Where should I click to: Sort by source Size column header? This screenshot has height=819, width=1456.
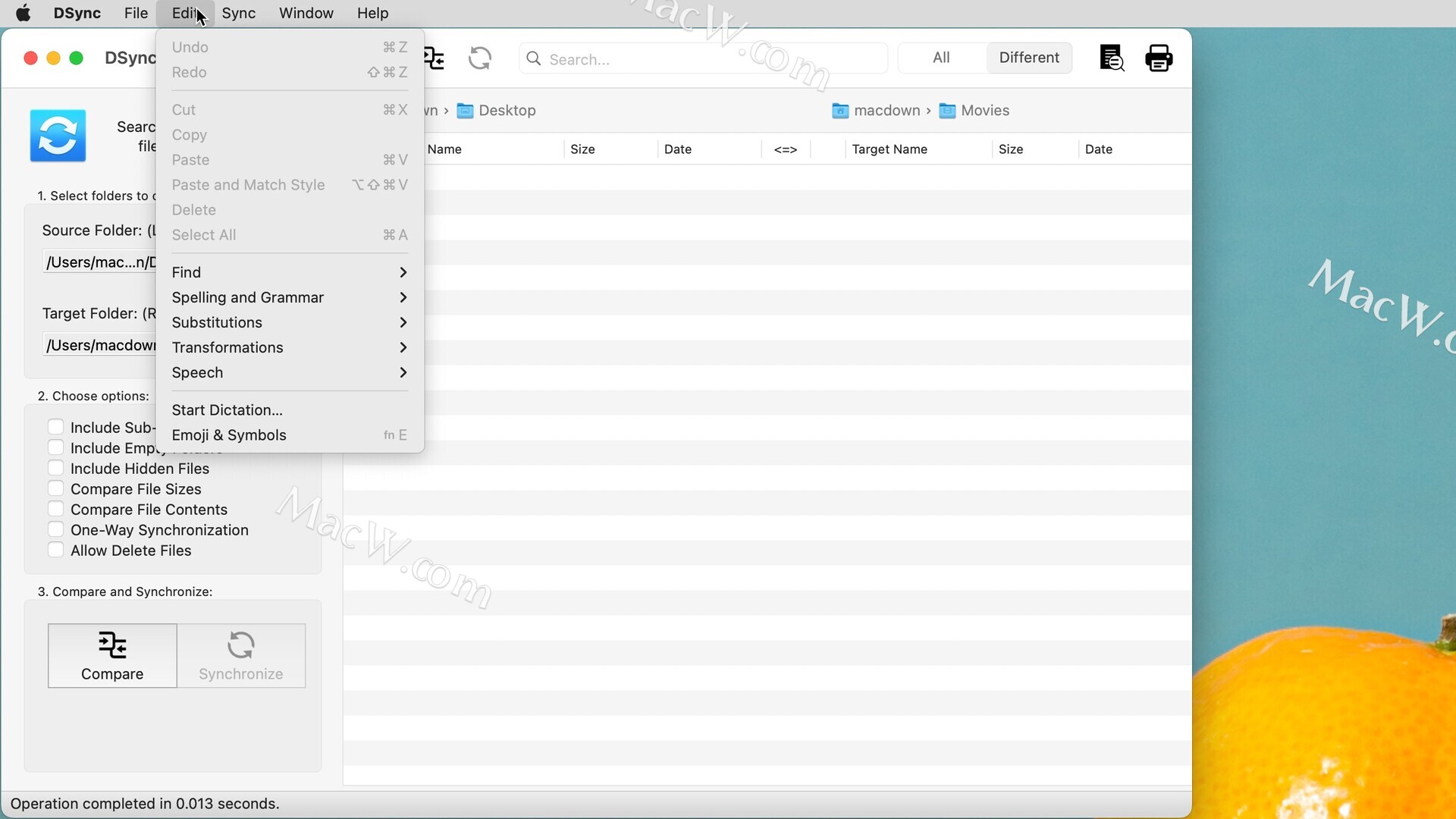click(x=610, y=149)
